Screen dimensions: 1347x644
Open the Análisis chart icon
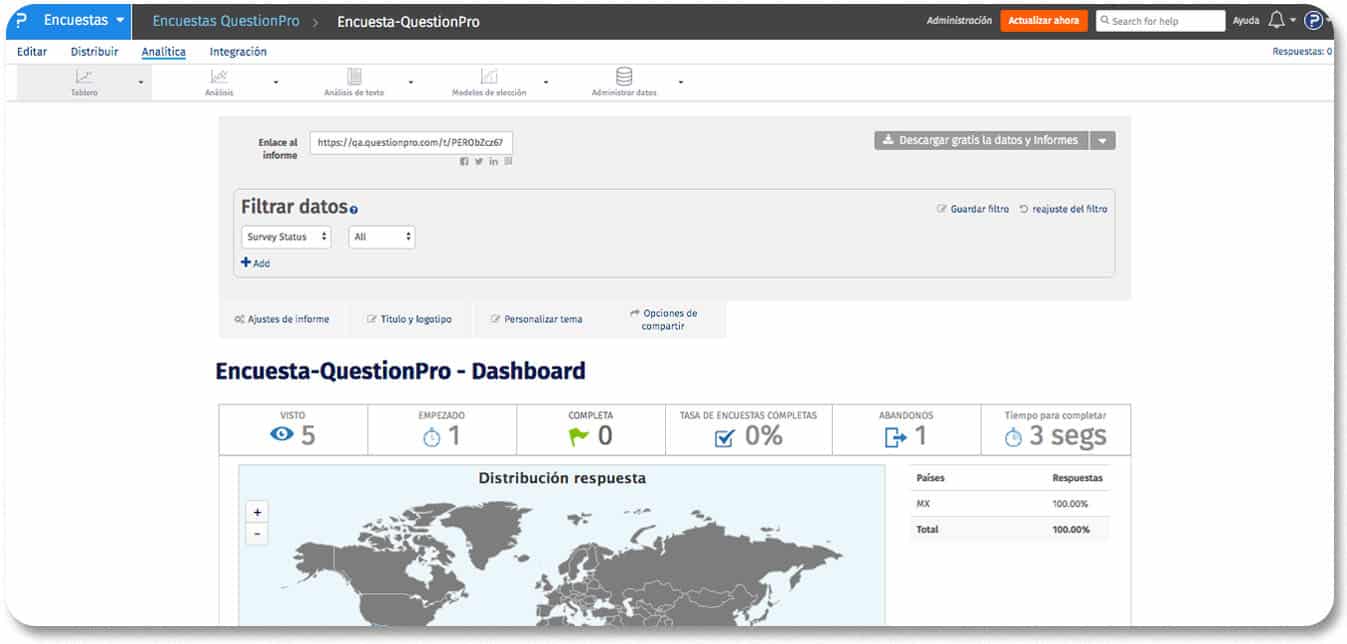click(x=218, y=76)
